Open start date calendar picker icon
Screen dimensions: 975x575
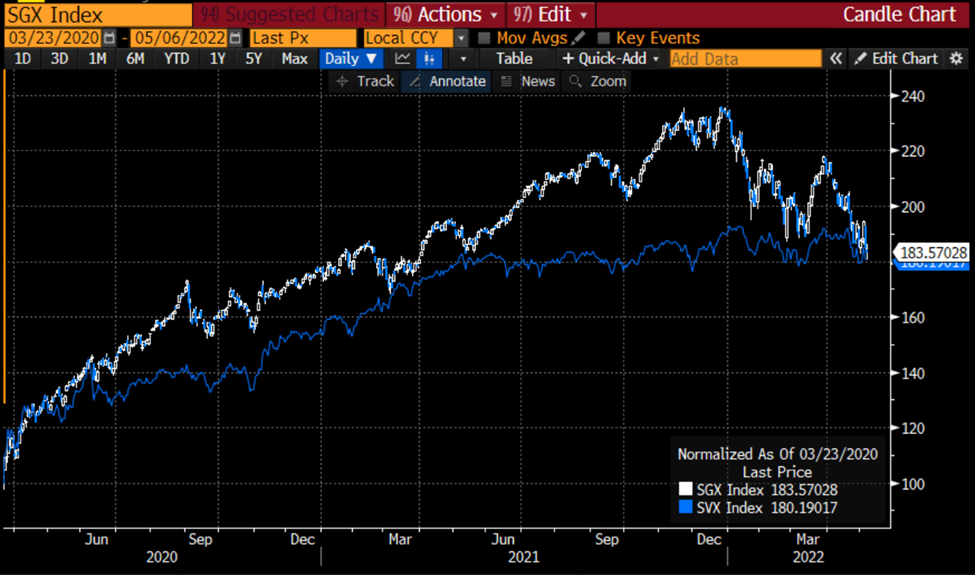coord(109,38)
